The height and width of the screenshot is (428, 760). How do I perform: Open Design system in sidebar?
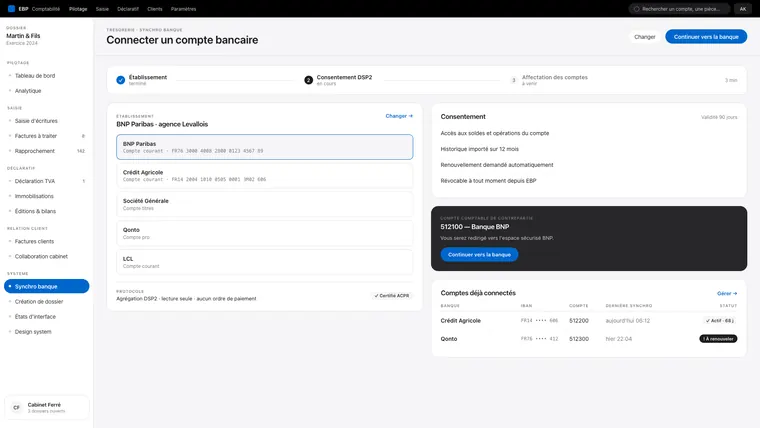point(47,332)
